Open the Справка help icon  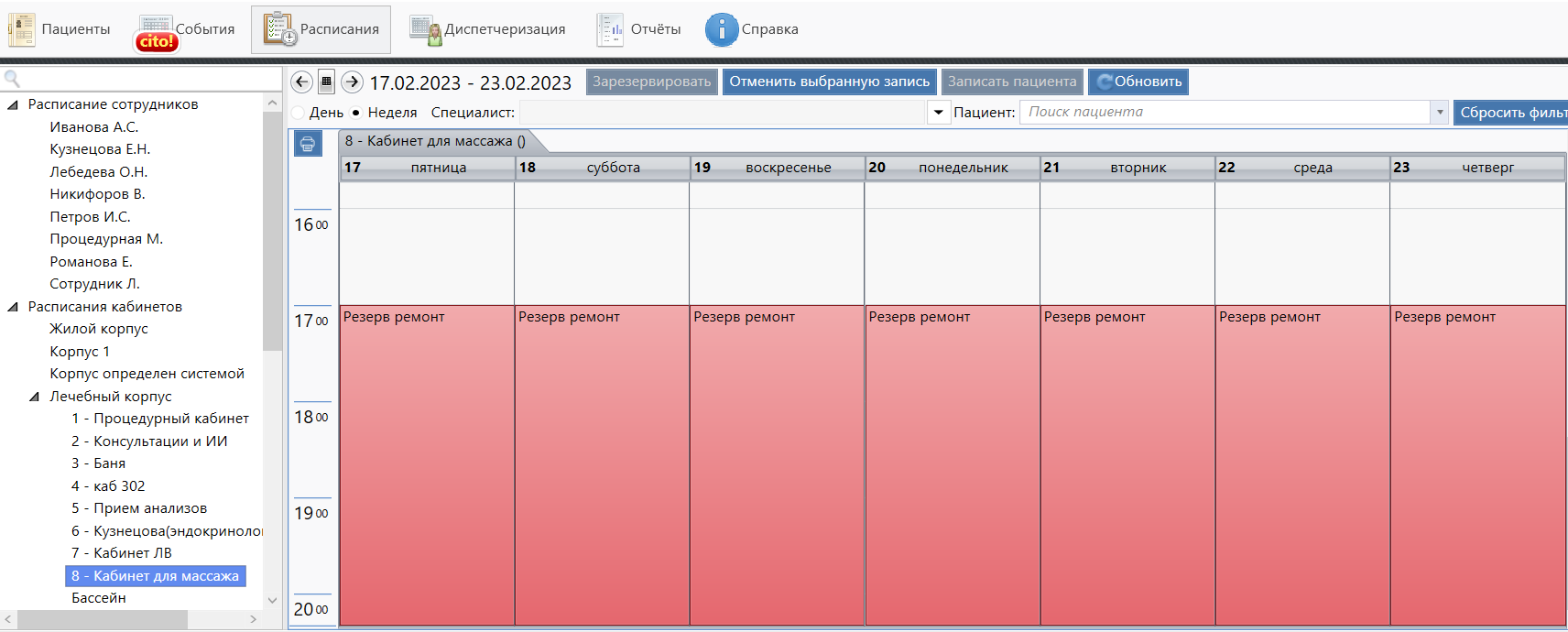tap(721, 29)
